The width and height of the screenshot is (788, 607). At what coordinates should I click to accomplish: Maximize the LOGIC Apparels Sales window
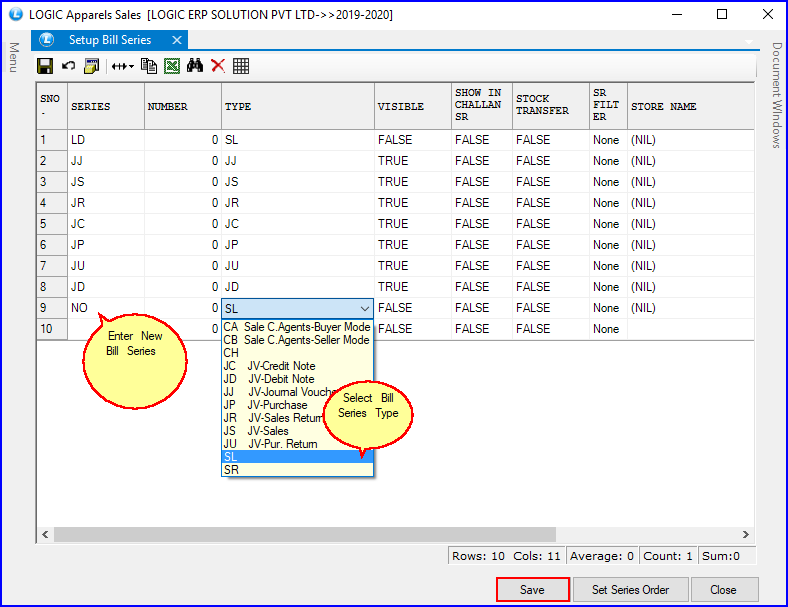pos(722,14)
